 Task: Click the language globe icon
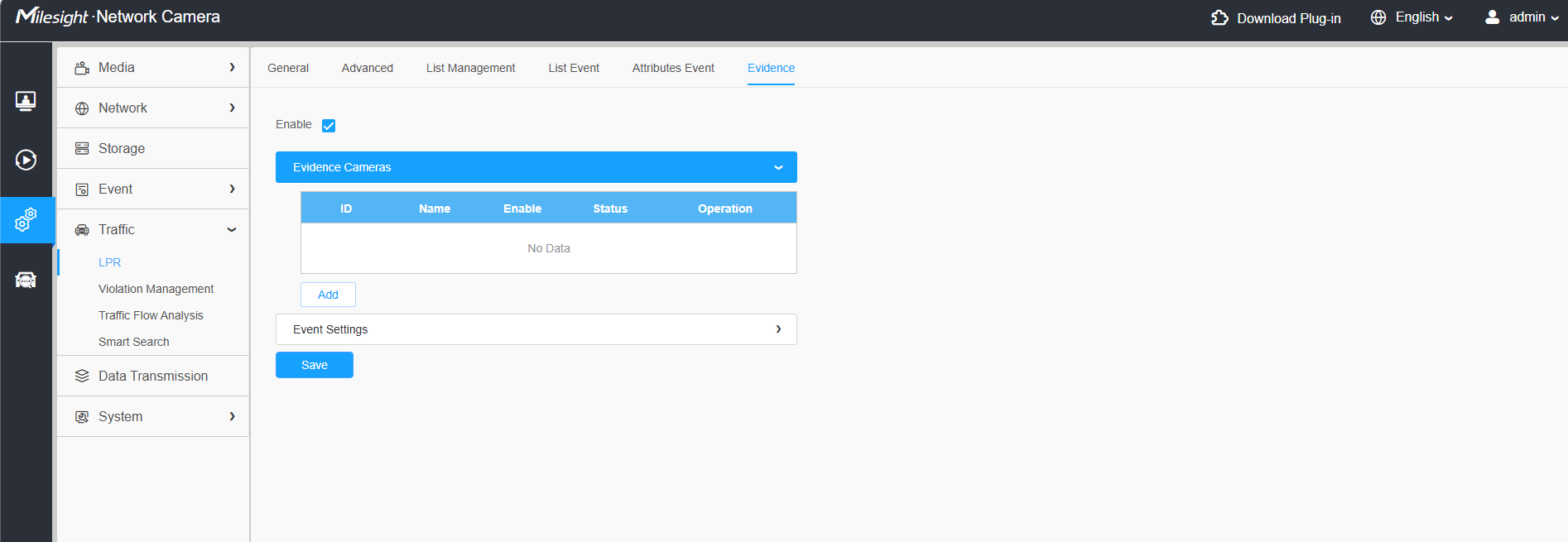1378,17
